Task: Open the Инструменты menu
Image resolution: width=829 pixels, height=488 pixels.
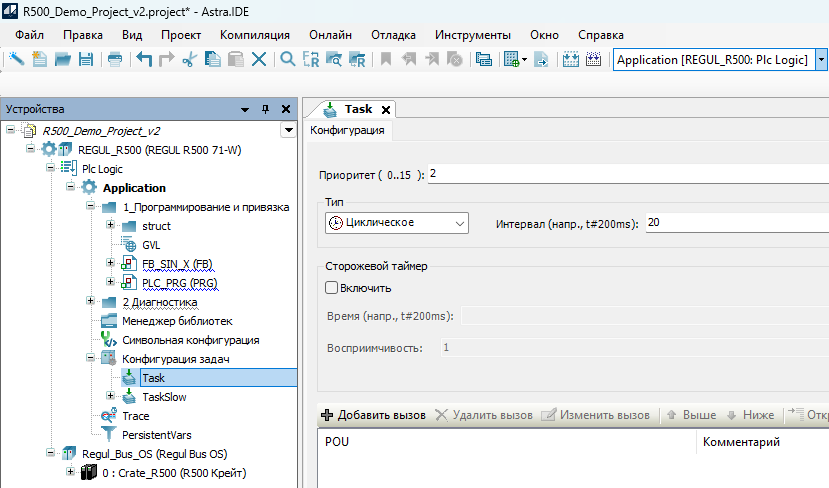Action: click(x=473, y=35)
